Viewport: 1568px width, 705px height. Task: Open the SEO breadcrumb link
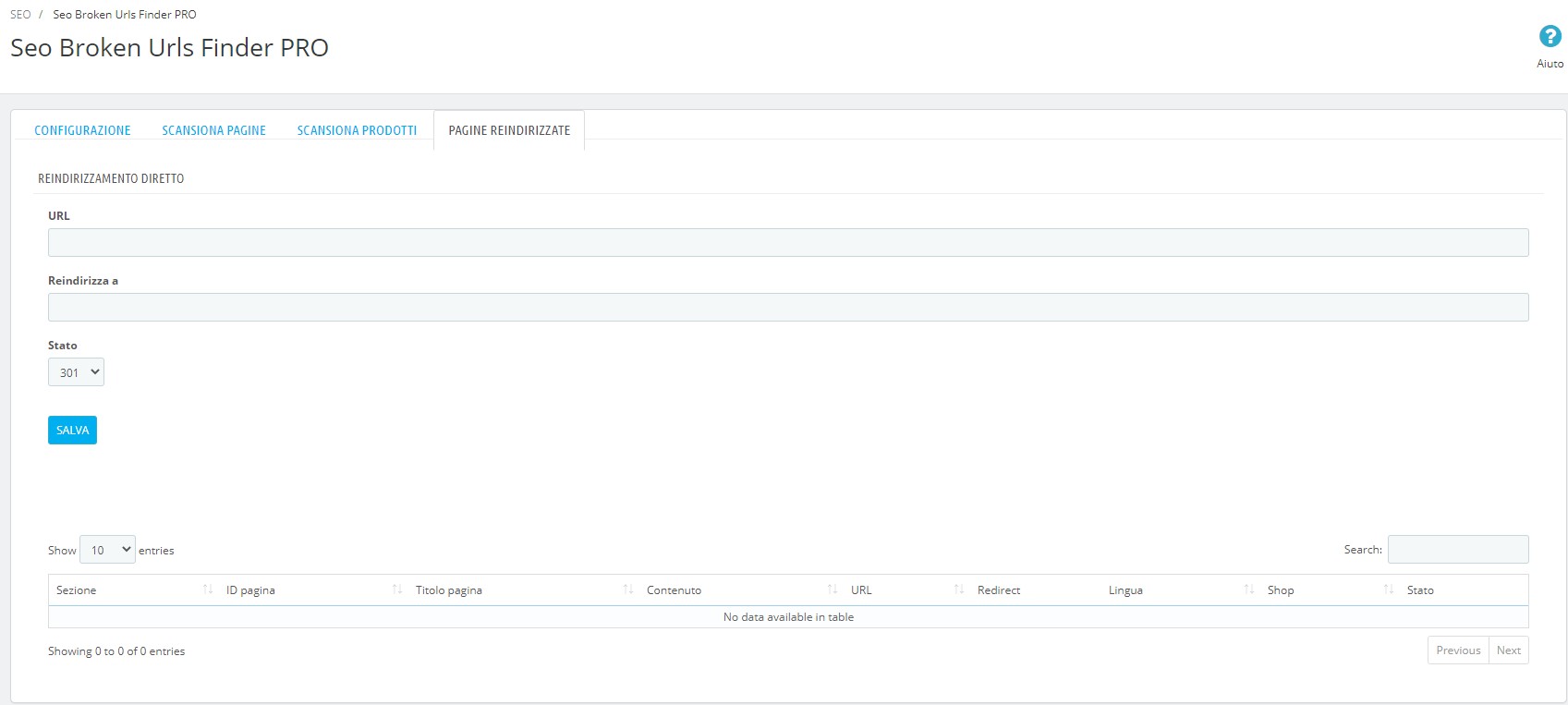click(x=20, y=15)
